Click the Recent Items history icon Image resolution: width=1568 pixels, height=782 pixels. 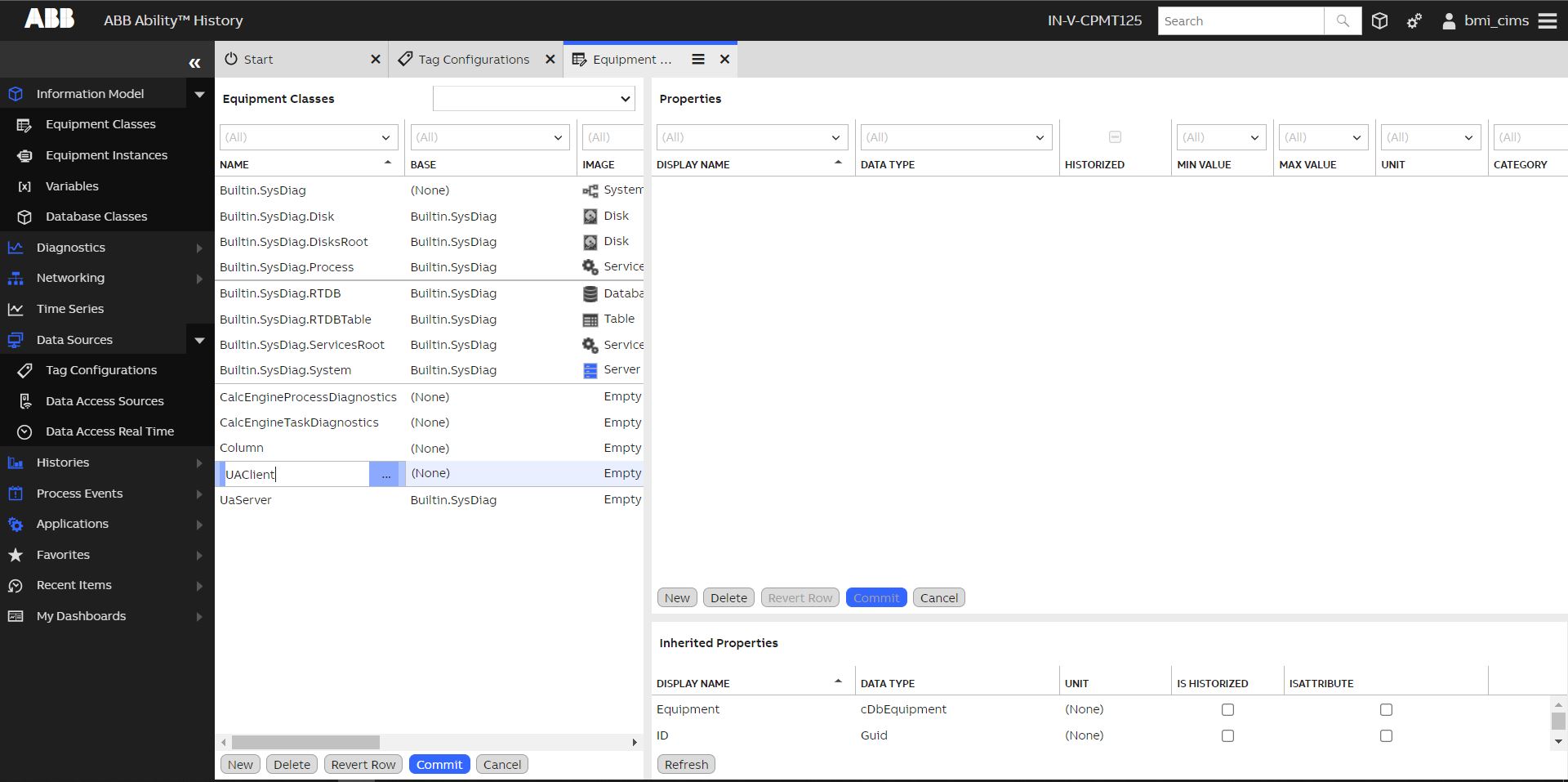coord(16,585)
